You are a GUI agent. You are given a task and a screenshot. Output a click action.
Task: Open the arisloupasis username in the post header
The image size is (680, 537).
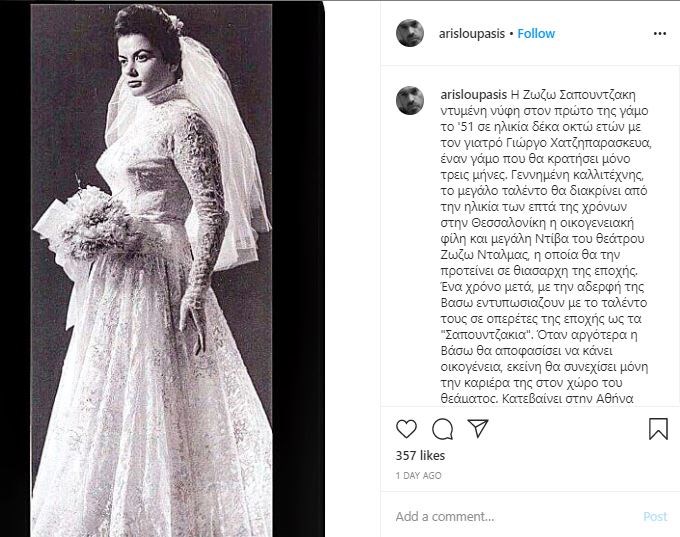[472, 33]
